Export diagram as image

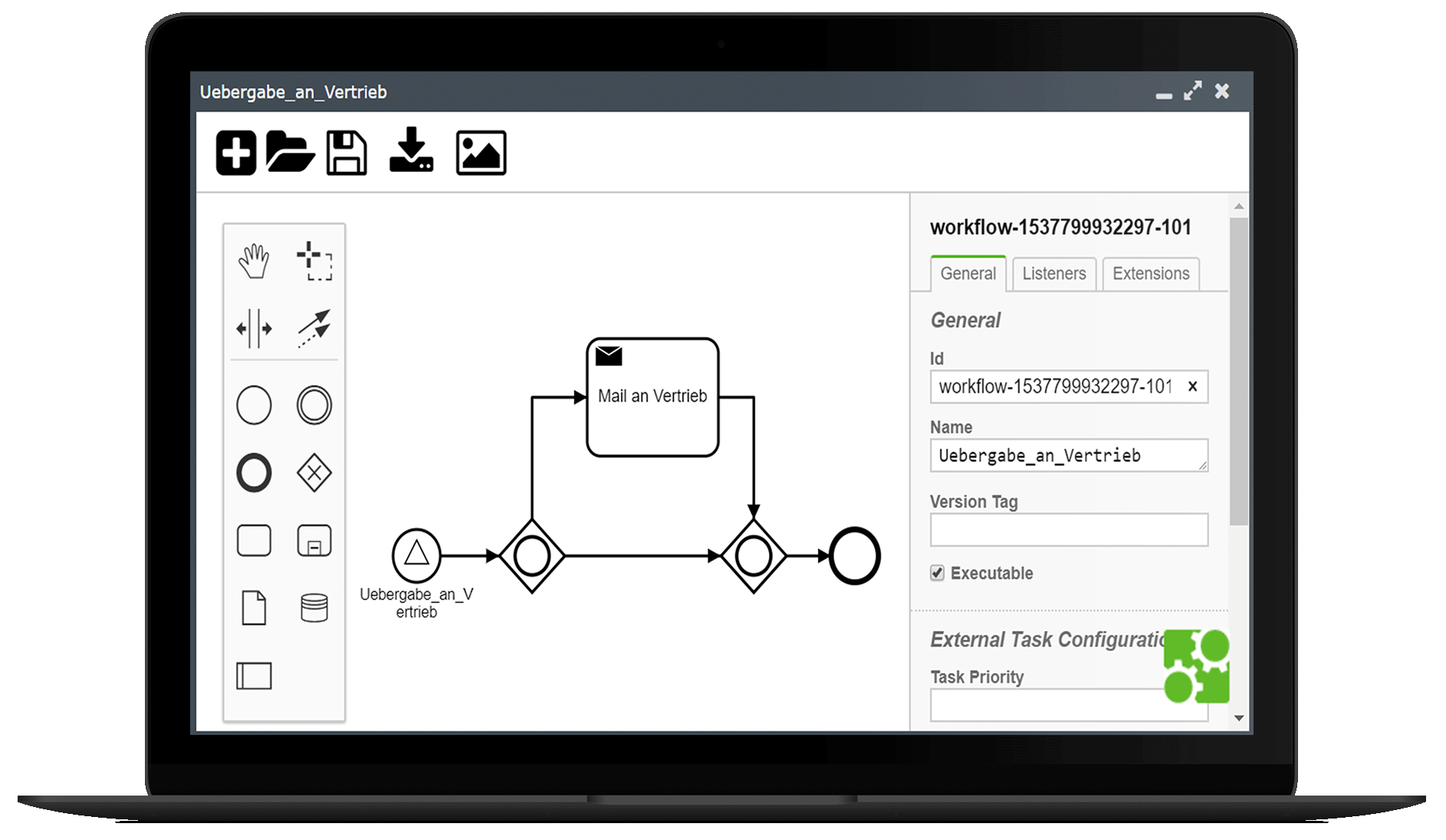click(481, 153)
